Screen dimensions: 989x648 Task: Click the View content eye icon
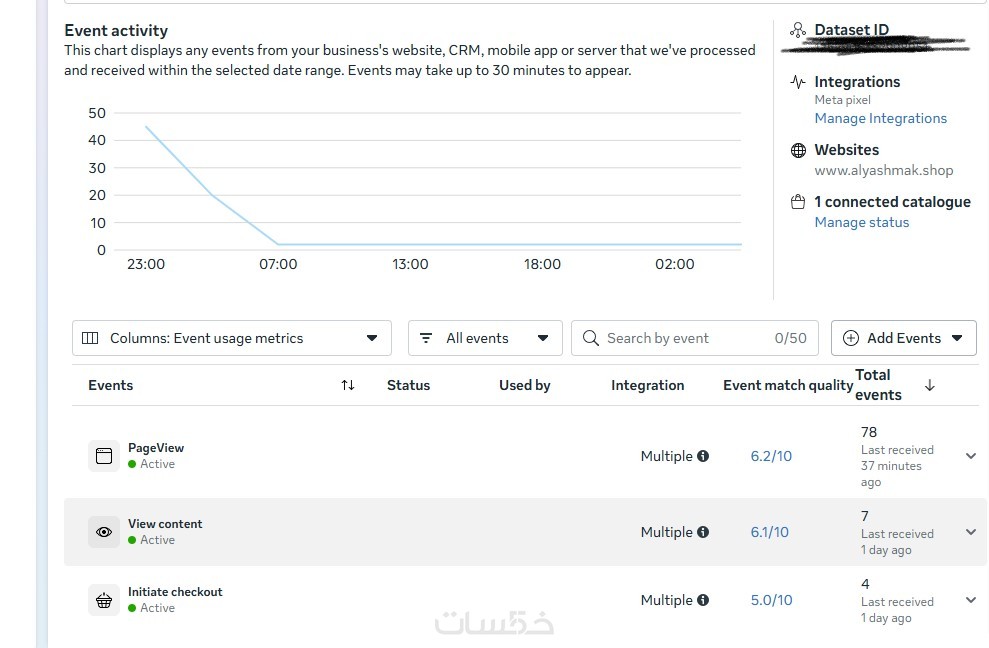104,532
